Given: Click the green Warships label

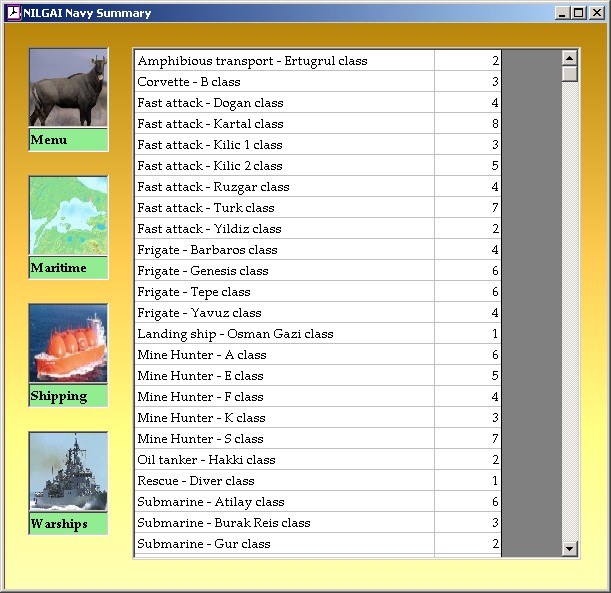Looking at the screenshot, I should coord(68,524).
